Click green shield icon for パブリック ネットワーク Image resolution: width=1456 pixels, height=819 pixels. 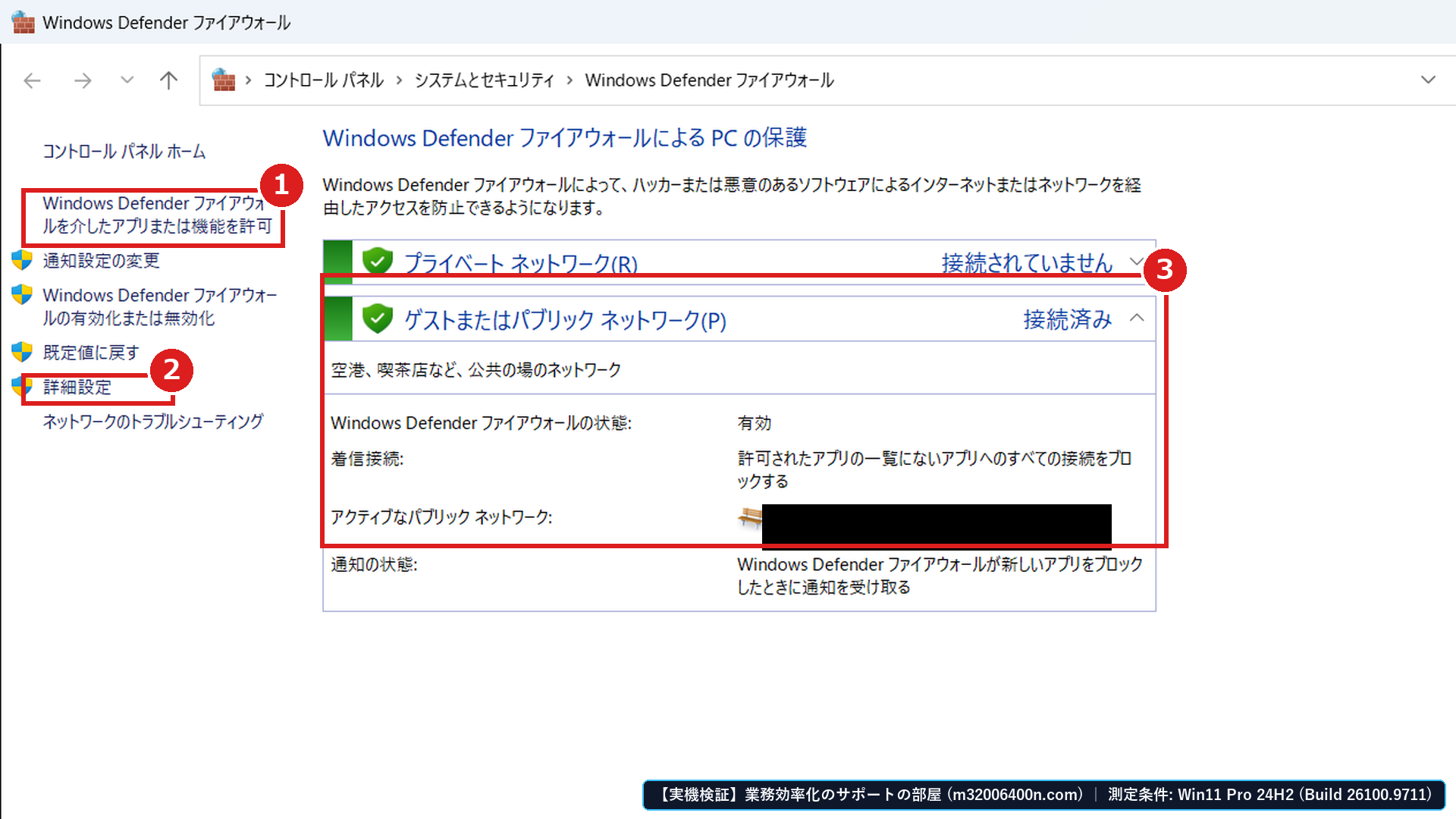click(377, 318)
